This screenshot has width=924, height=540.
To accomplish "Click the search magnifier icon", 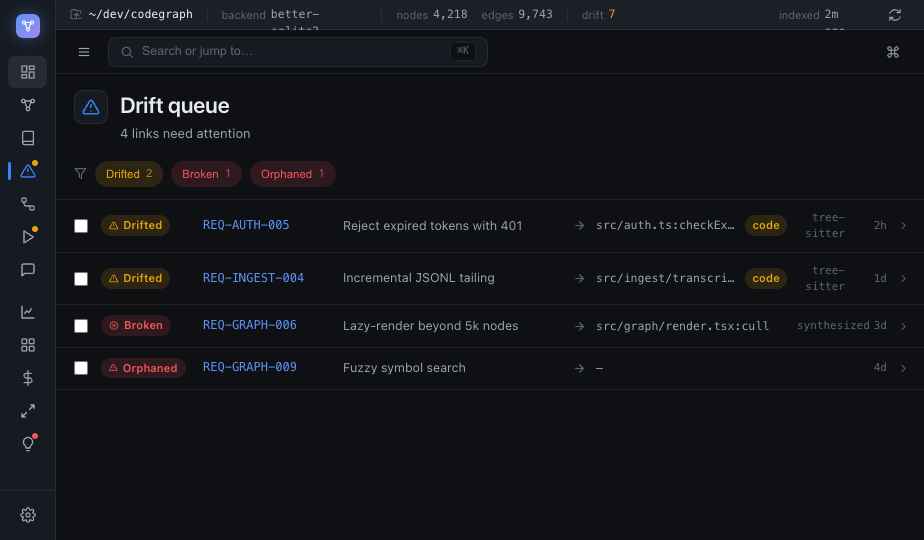I will click(x=127, y=52).
